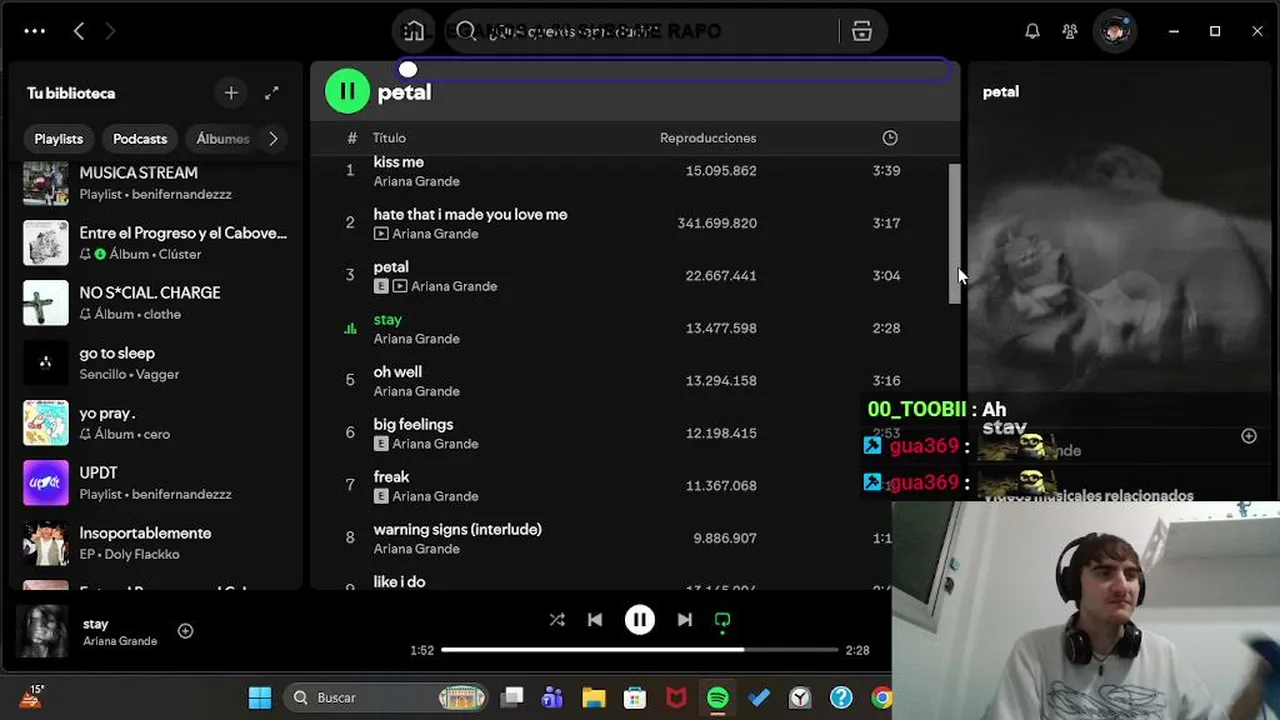Click the now playing cover art for stay

43,631
